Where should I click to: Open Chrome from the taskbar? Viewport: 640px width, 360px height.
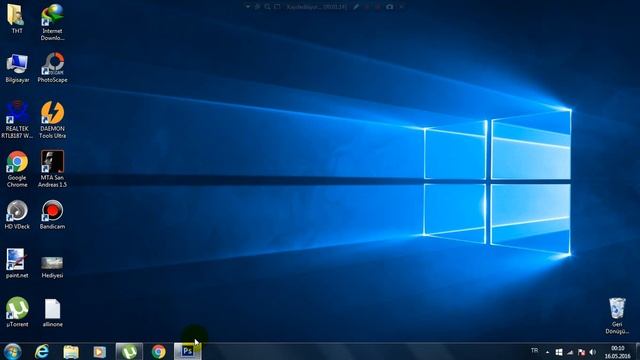(158, 351)
